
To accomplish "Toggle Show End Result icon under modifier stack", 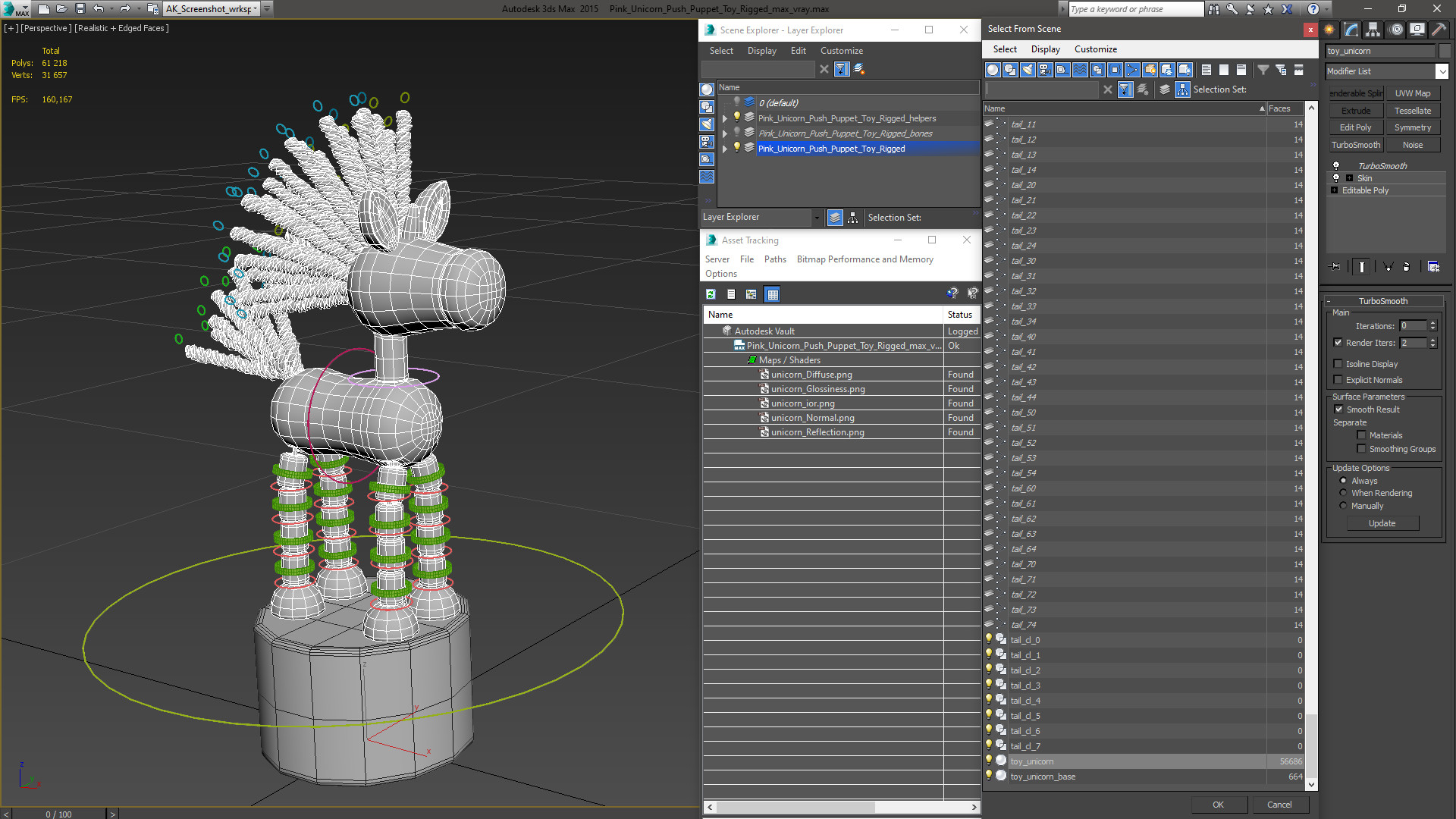I will (1362, 267).
